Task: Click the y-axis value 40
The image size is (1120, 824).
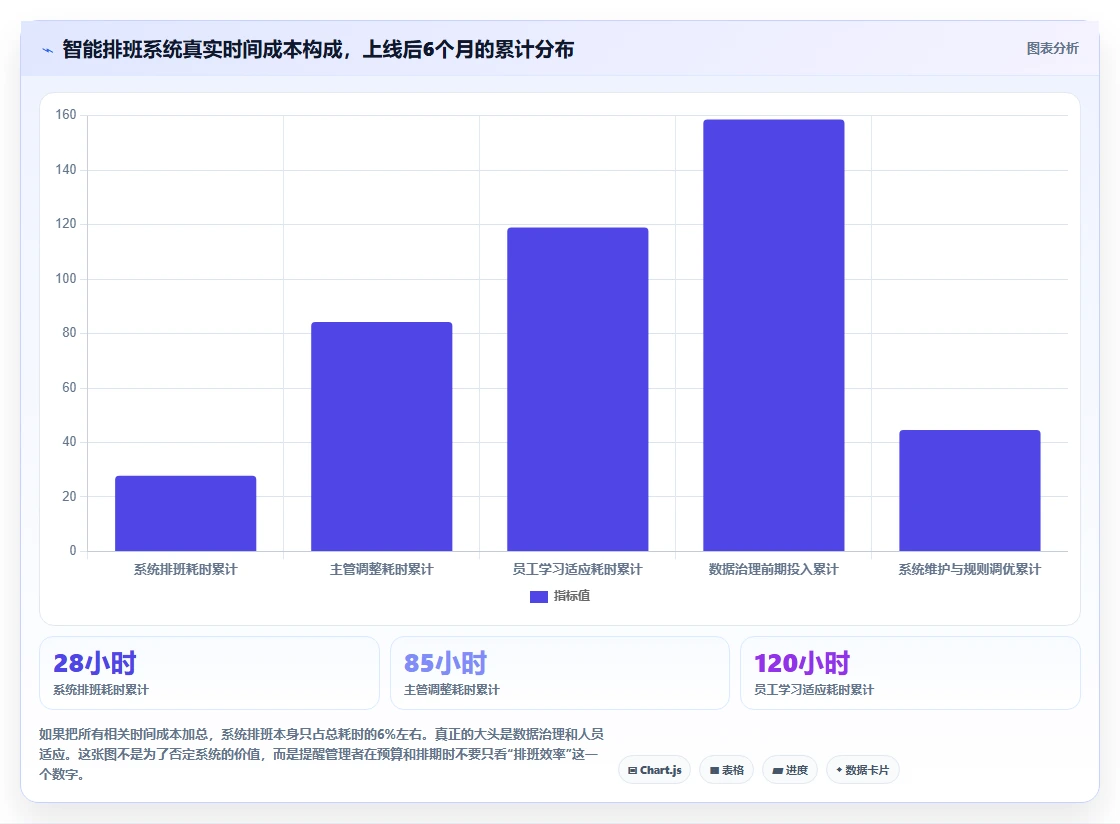Action: click(69, 442)
